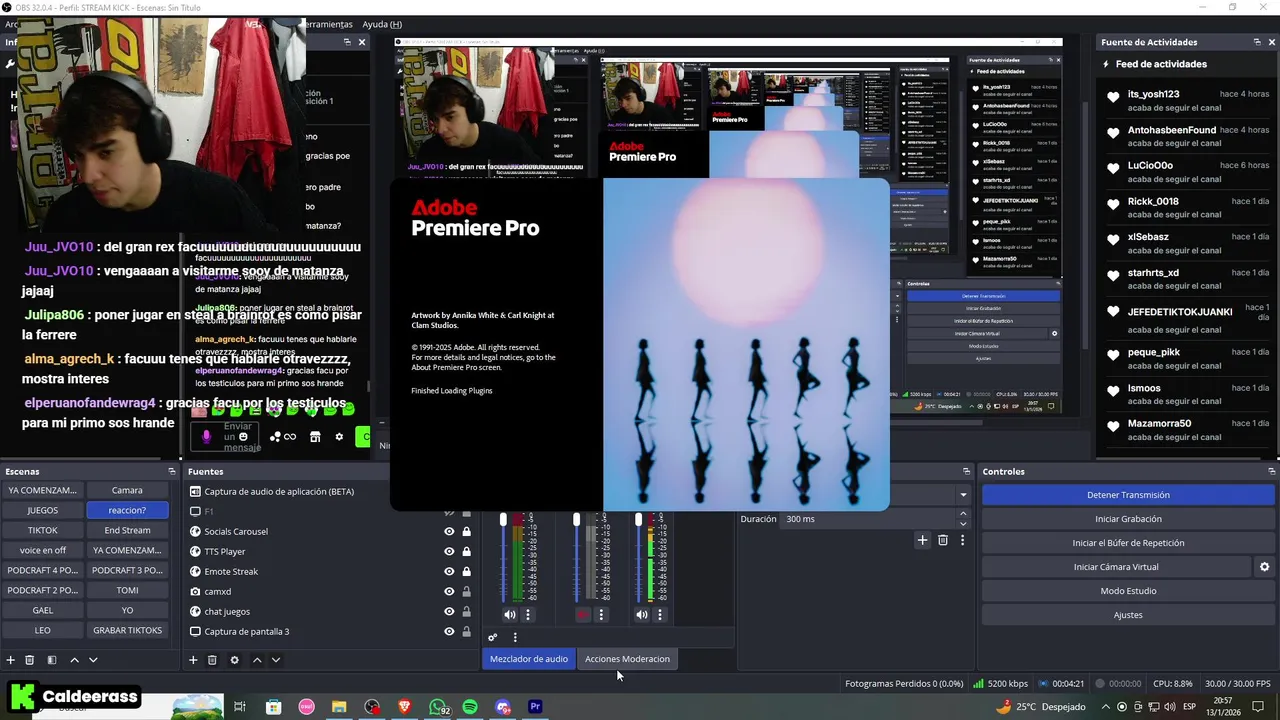
Task: Open advanced audio properties gears icon
Action: click(492, 637)
